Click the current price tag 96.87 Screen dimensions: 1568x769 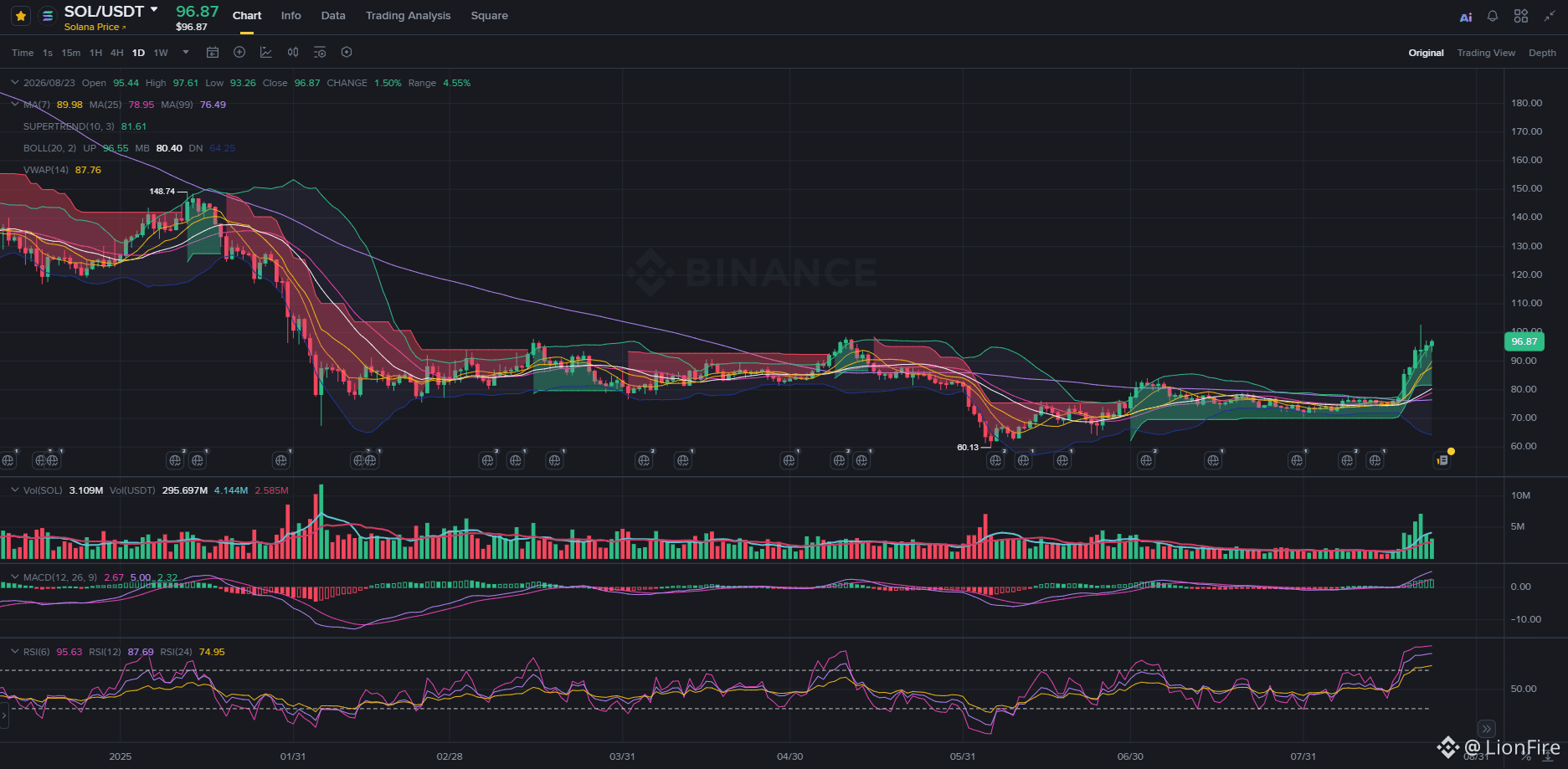coord(1524,341)
